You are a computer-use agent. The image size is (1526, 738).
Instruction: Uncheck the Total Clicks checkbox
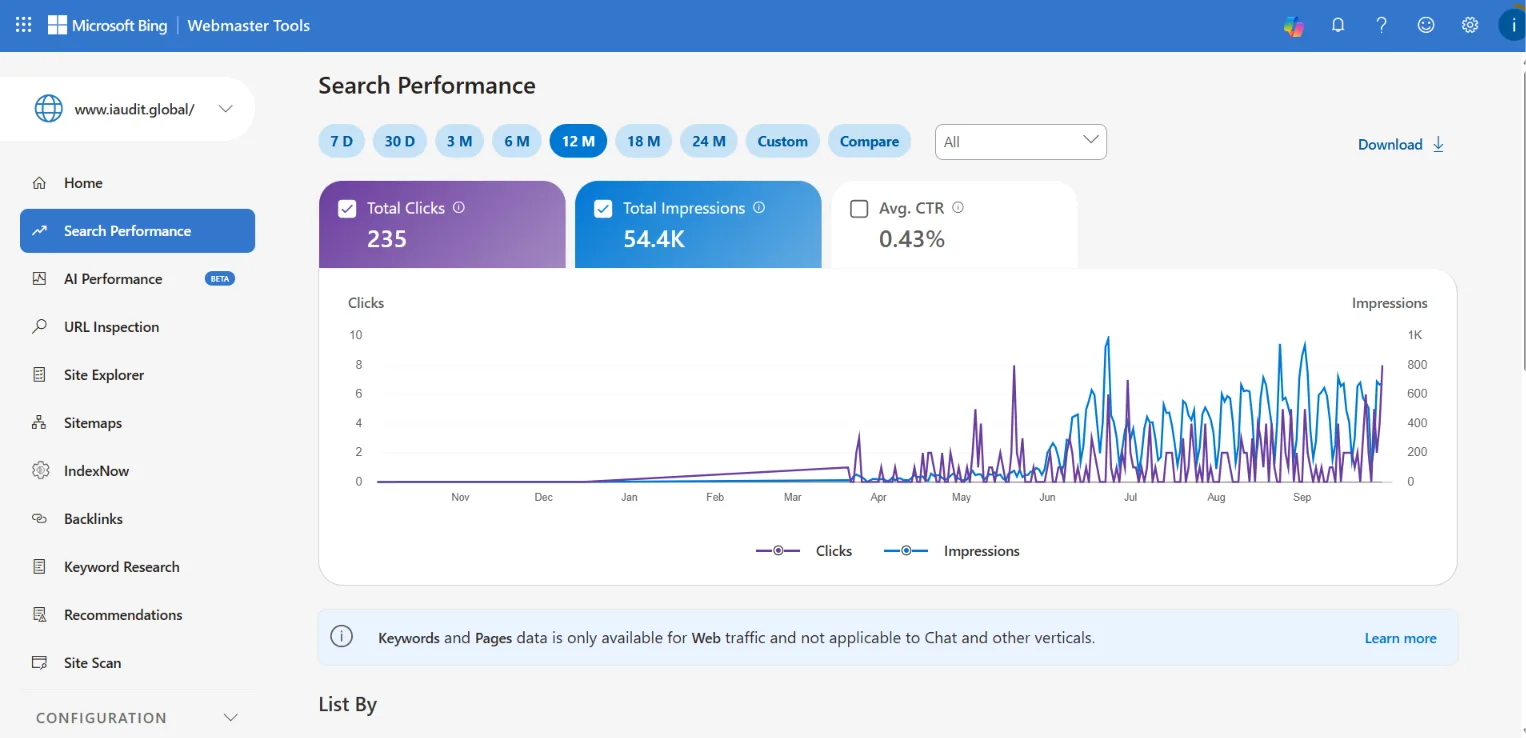[x=347, y=209]
